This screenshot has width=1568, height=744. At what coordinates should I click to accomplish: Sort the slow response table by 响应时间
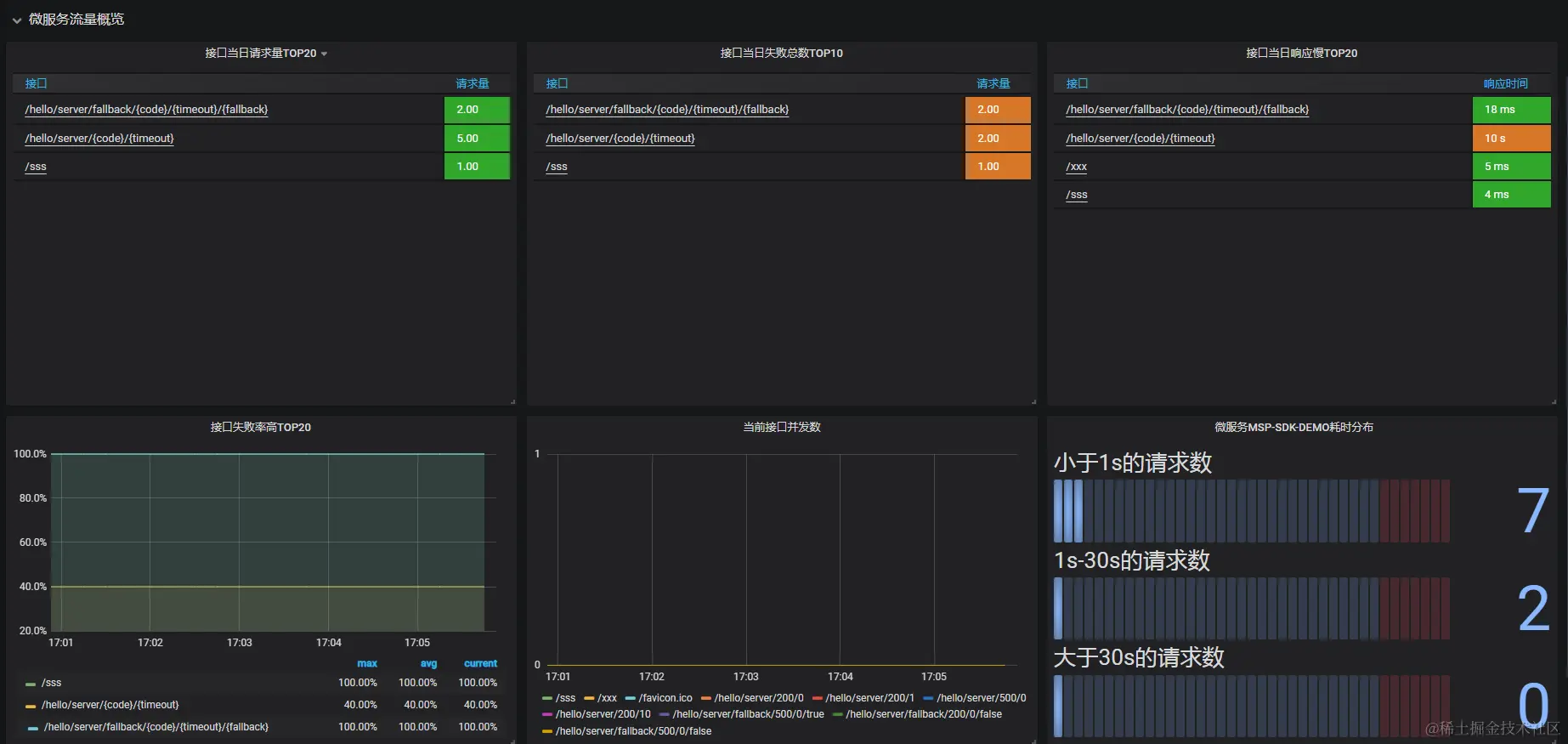point(1505,83)
